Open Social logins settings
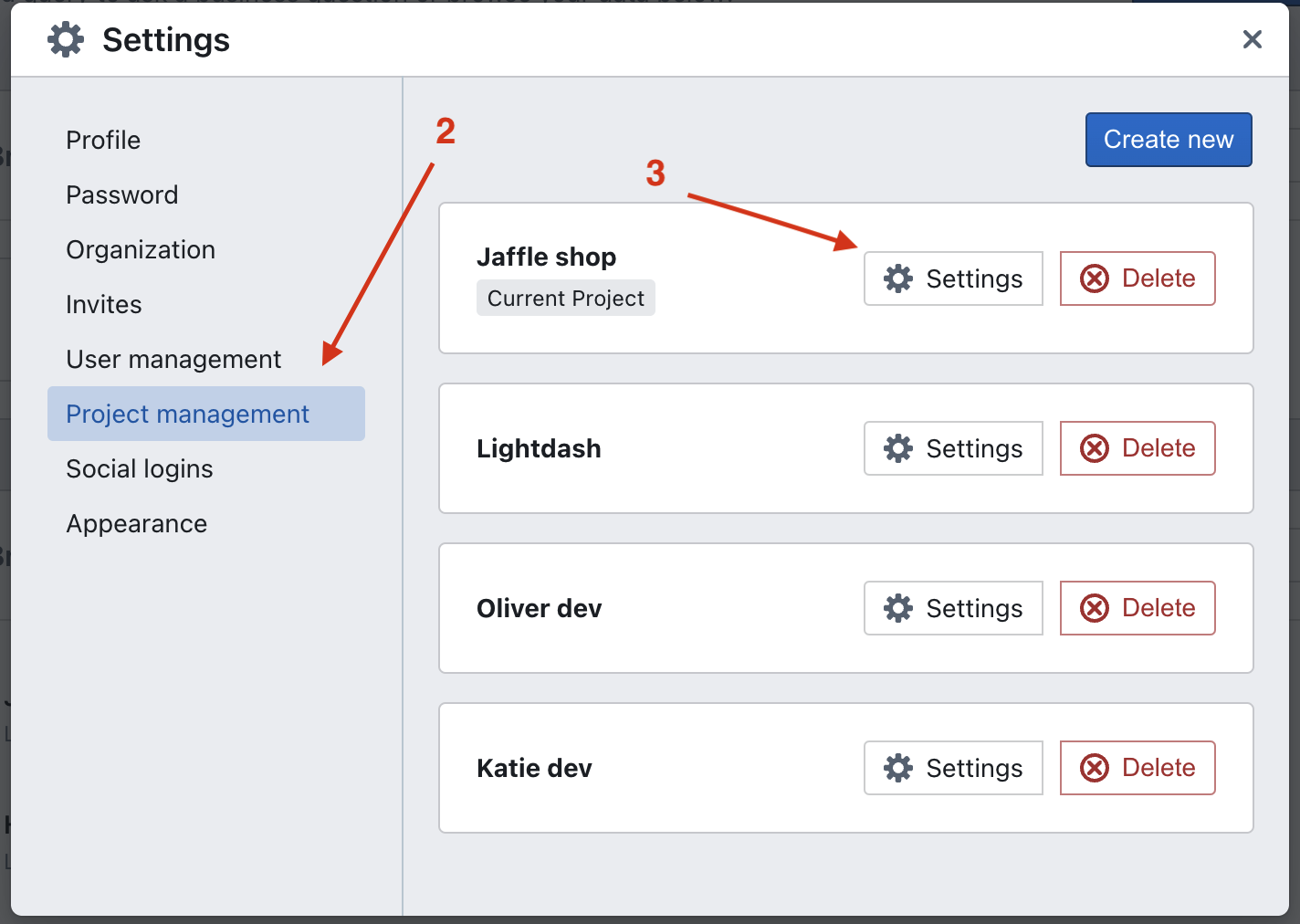The height and width of the screenshot is (924, 1300). pos(140,468)
